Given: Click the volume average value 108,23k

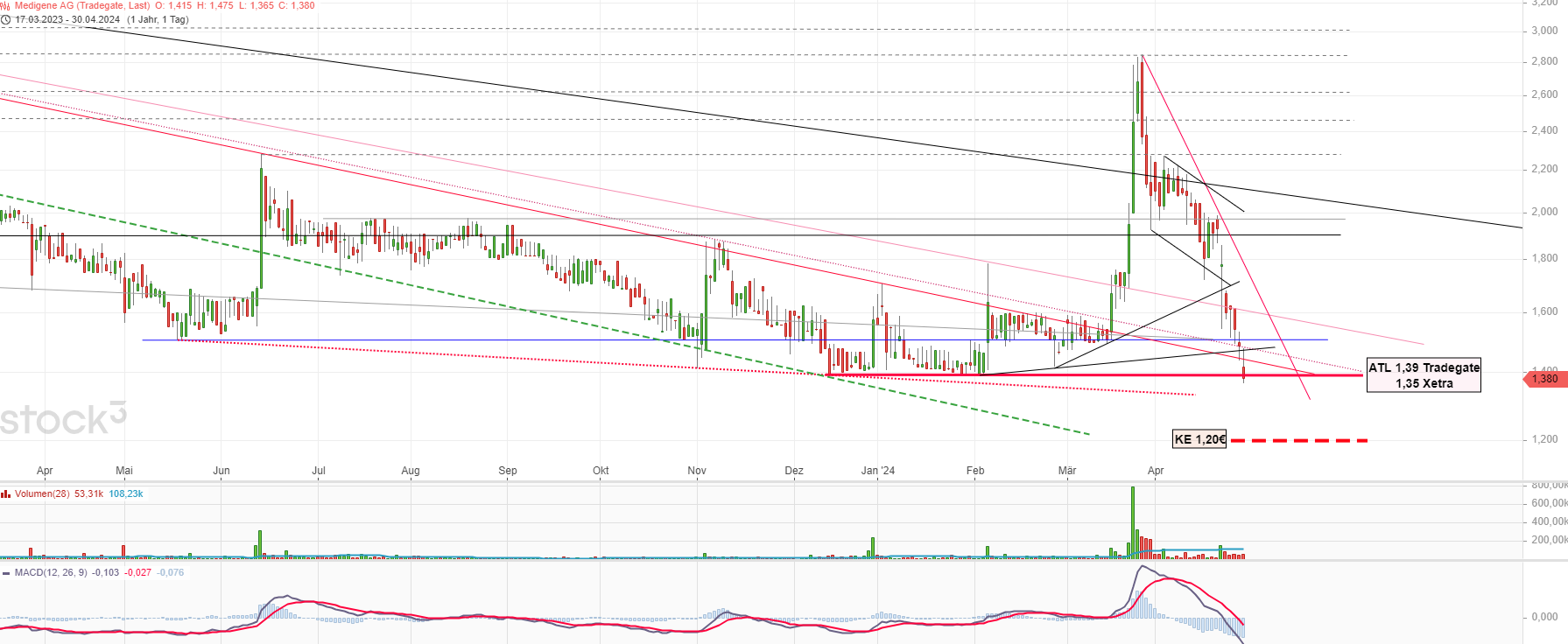Looking at the screenshot, I should point(126,494).
